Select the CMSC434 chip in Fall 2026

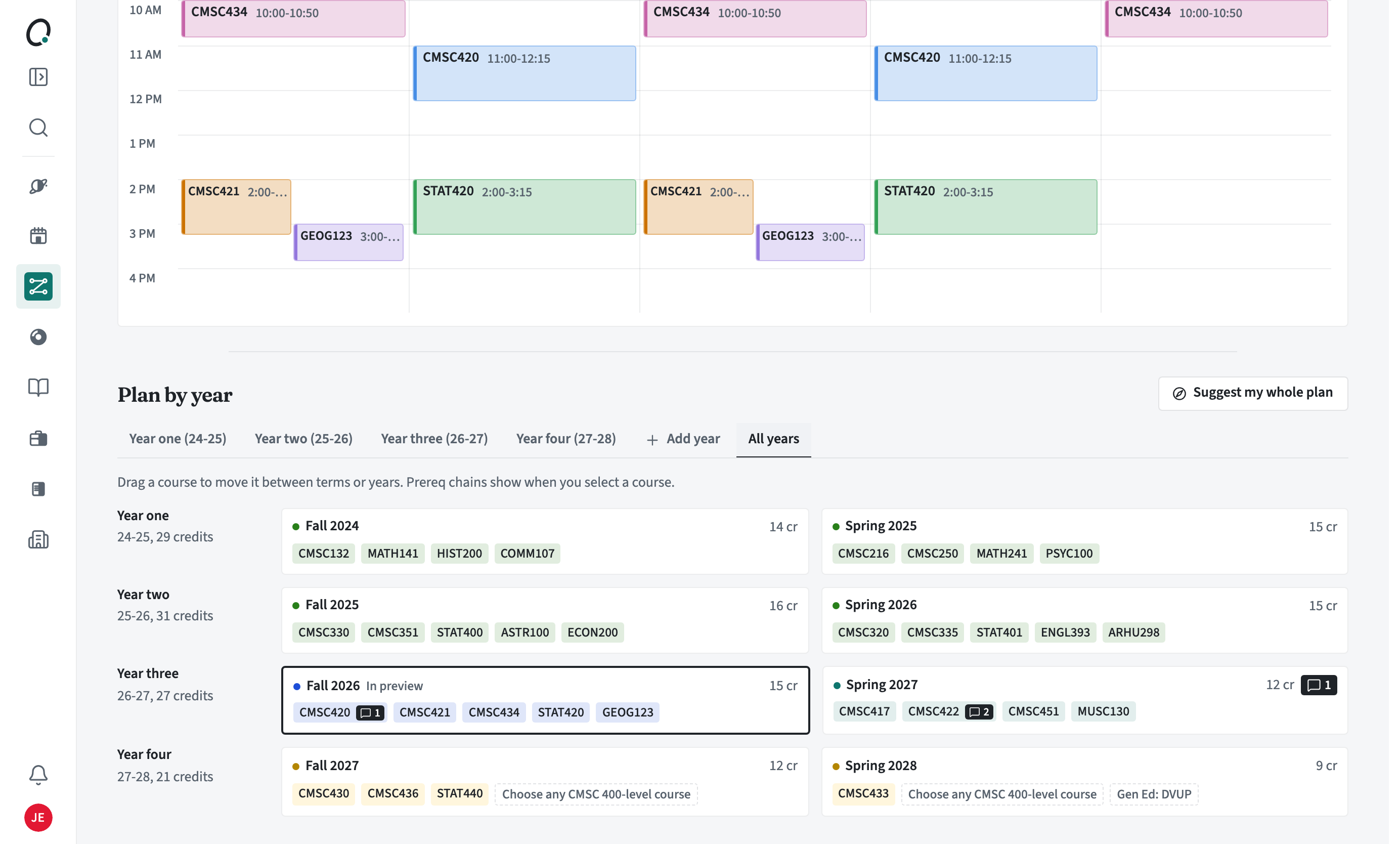tap(494, 713)
